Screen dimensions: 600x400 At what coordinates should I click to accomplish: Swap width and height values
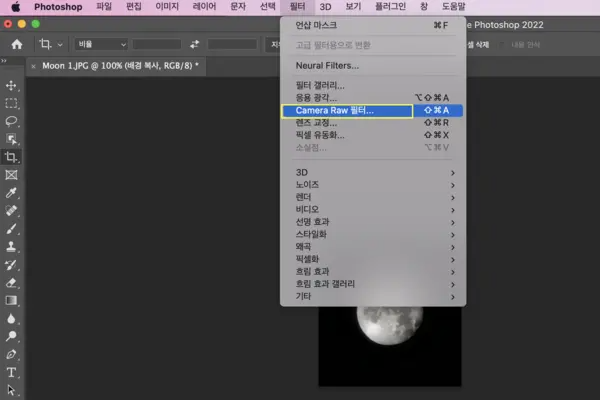pos(194,44)
